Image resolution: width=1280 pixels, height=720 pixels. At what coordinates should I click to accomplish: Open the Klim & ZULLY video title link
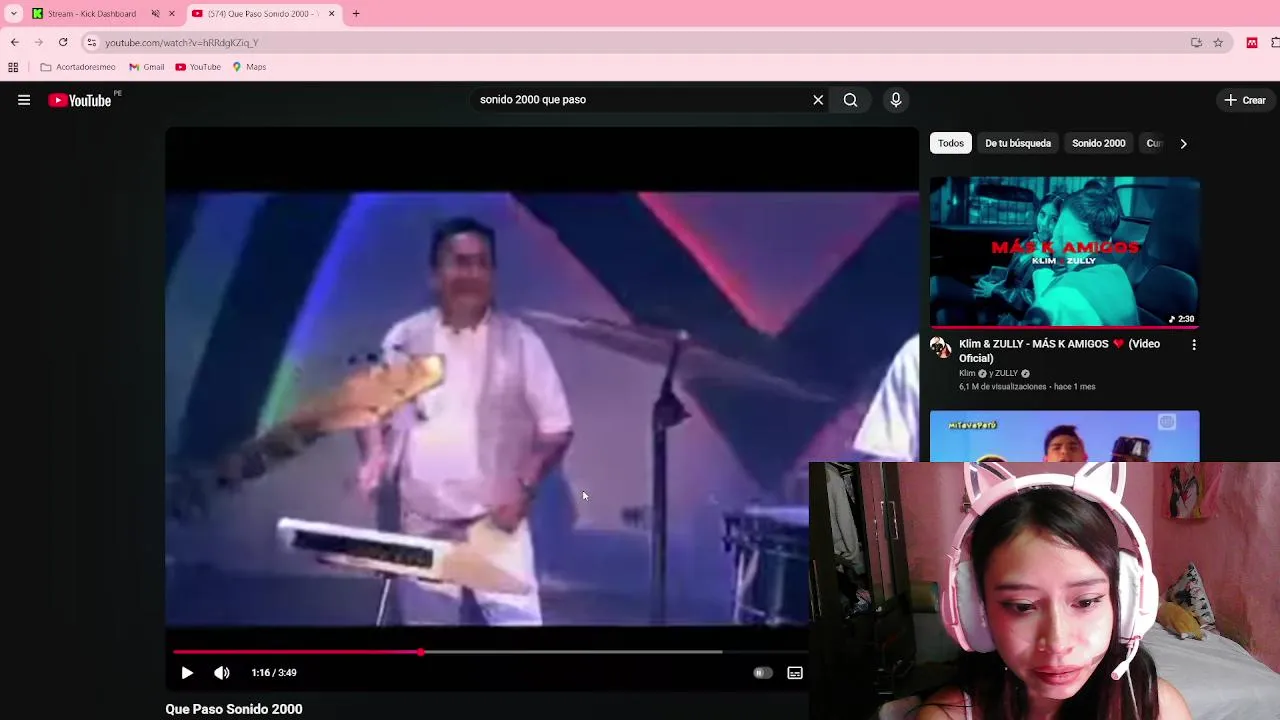coord(1059,351)
